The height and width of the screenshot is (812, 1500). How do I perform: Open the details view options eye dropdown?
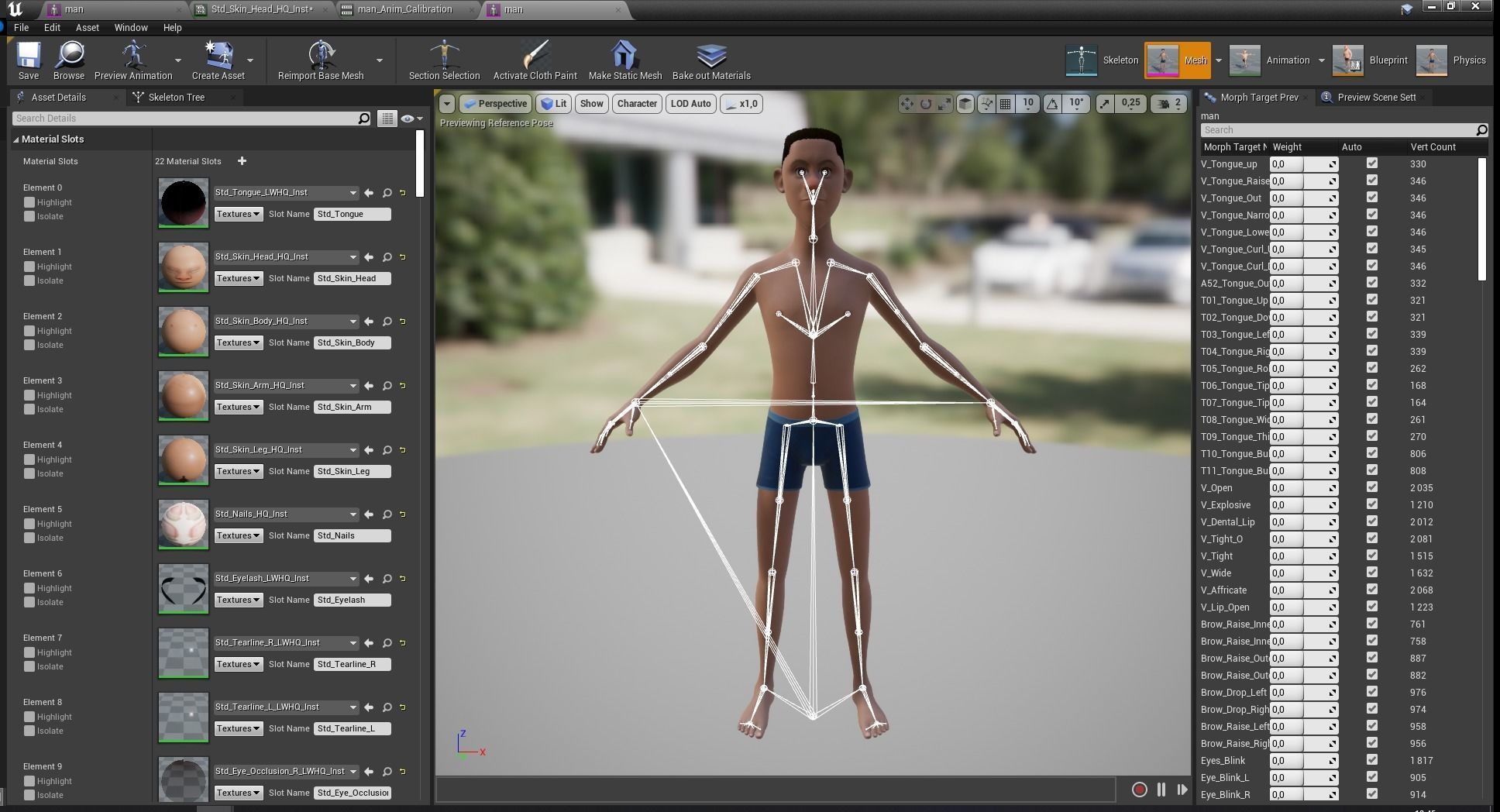point(411,119)
